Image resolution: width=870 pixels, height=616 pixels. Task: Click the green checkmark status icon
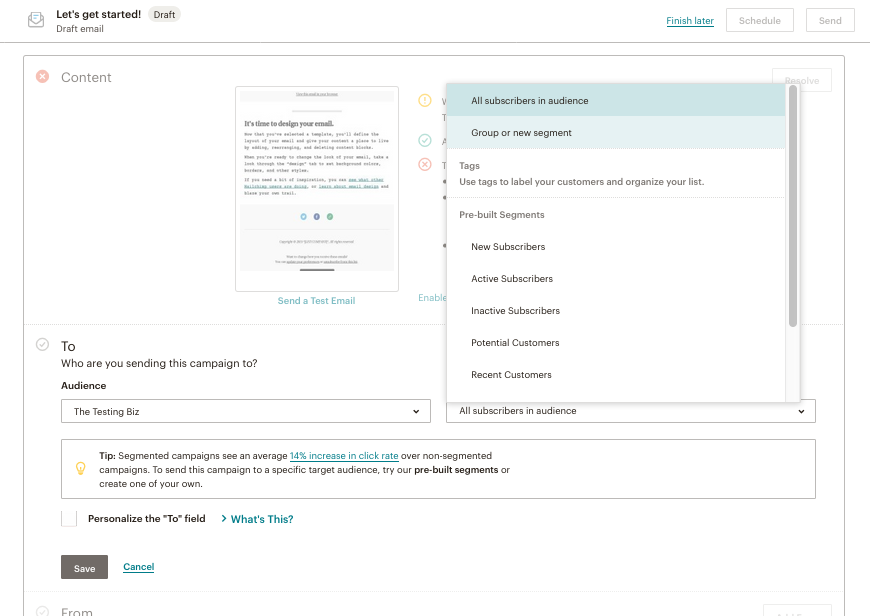[424, 140]
